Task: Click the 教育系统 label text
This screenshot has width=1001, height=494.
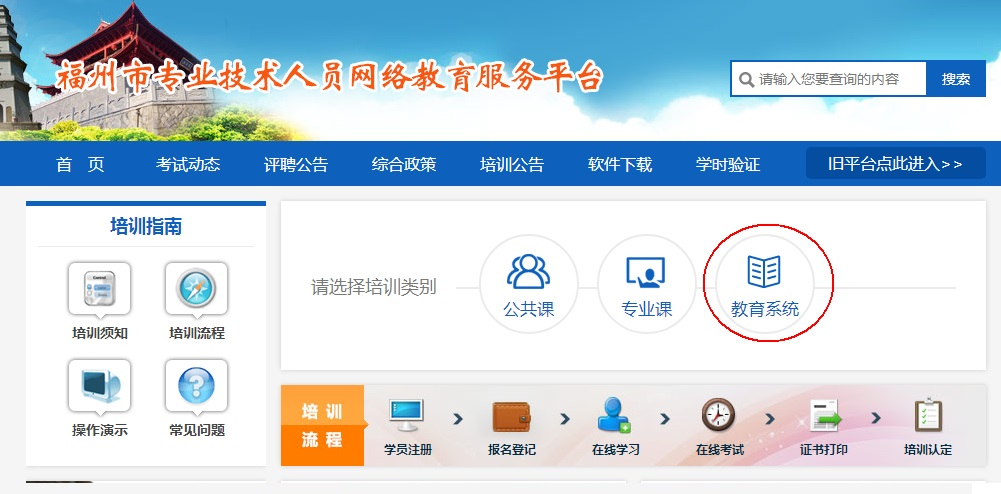Action: click(765, 310)
